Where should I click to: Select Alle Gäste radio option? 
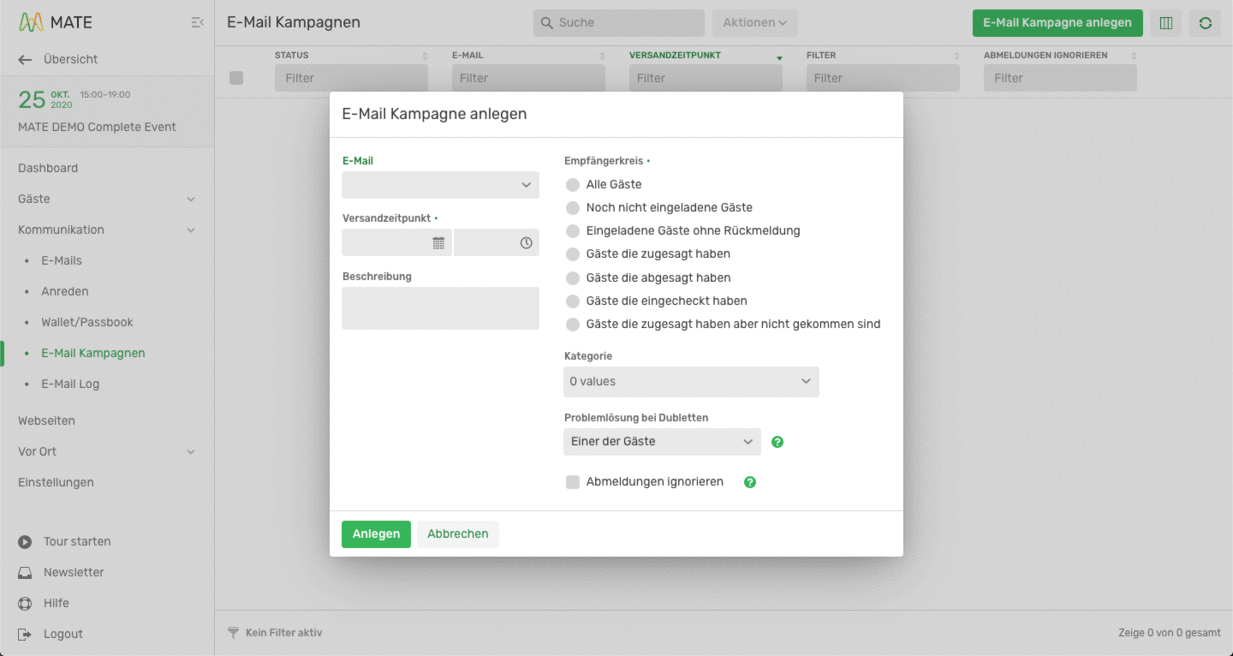click(573, 185)
